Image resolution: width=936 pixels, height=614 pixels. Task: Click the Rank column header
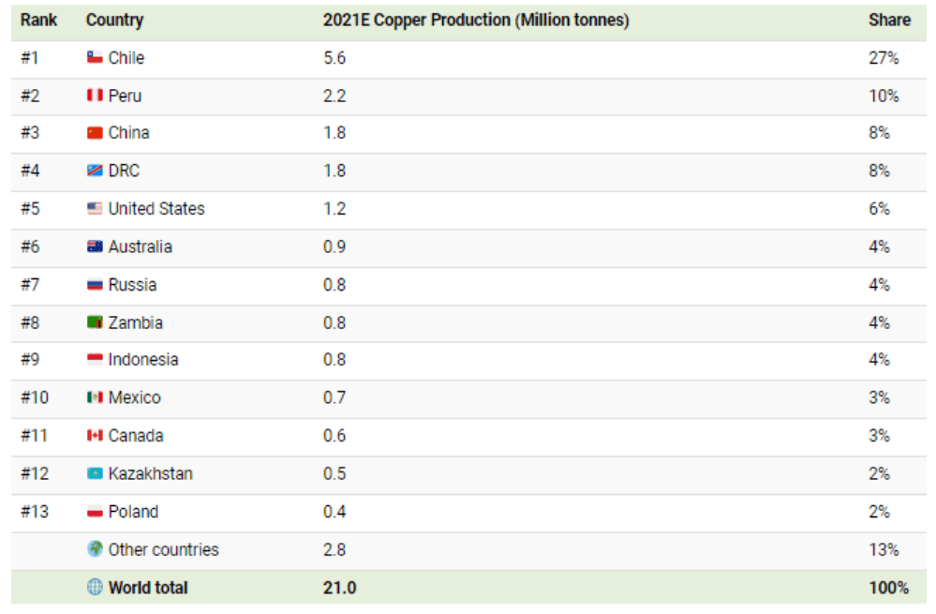(39, 20)
